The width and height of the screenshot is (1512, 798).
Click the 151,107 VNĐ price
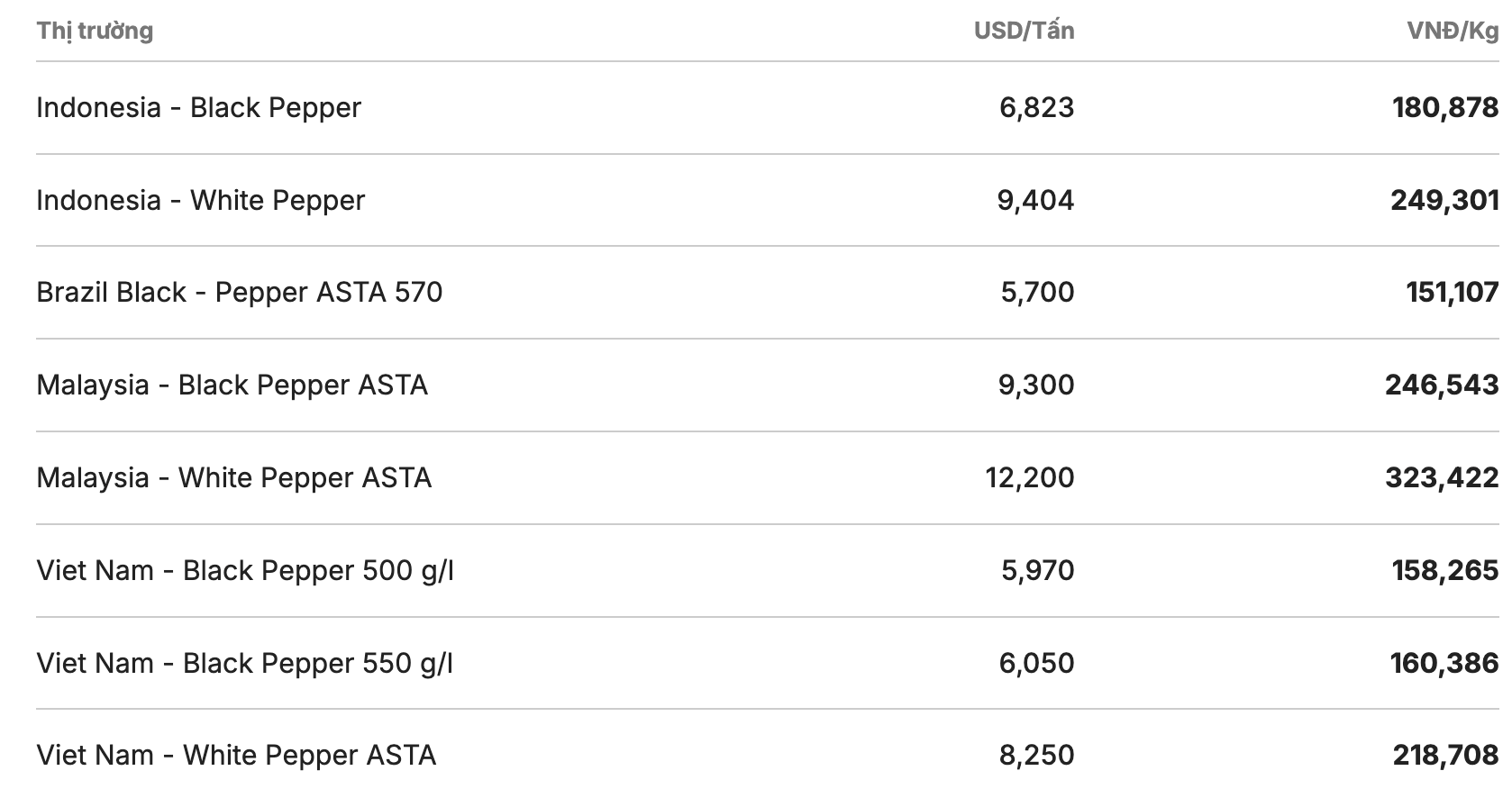pos(1453,293)
